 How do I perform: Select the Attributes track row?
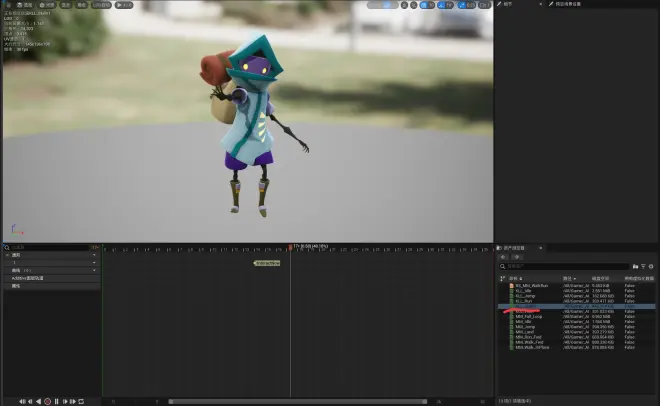tap(52, 286)
